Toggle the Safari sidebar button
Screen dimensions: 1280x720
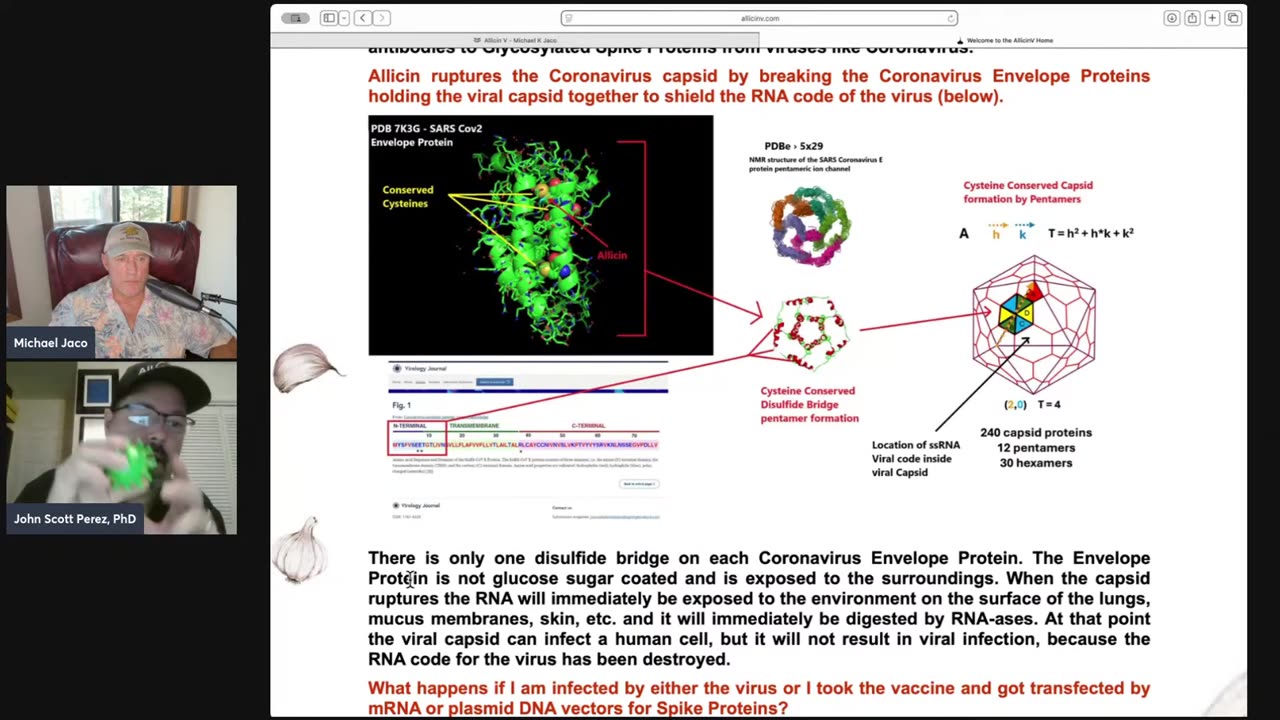click(x=328, y=18)
